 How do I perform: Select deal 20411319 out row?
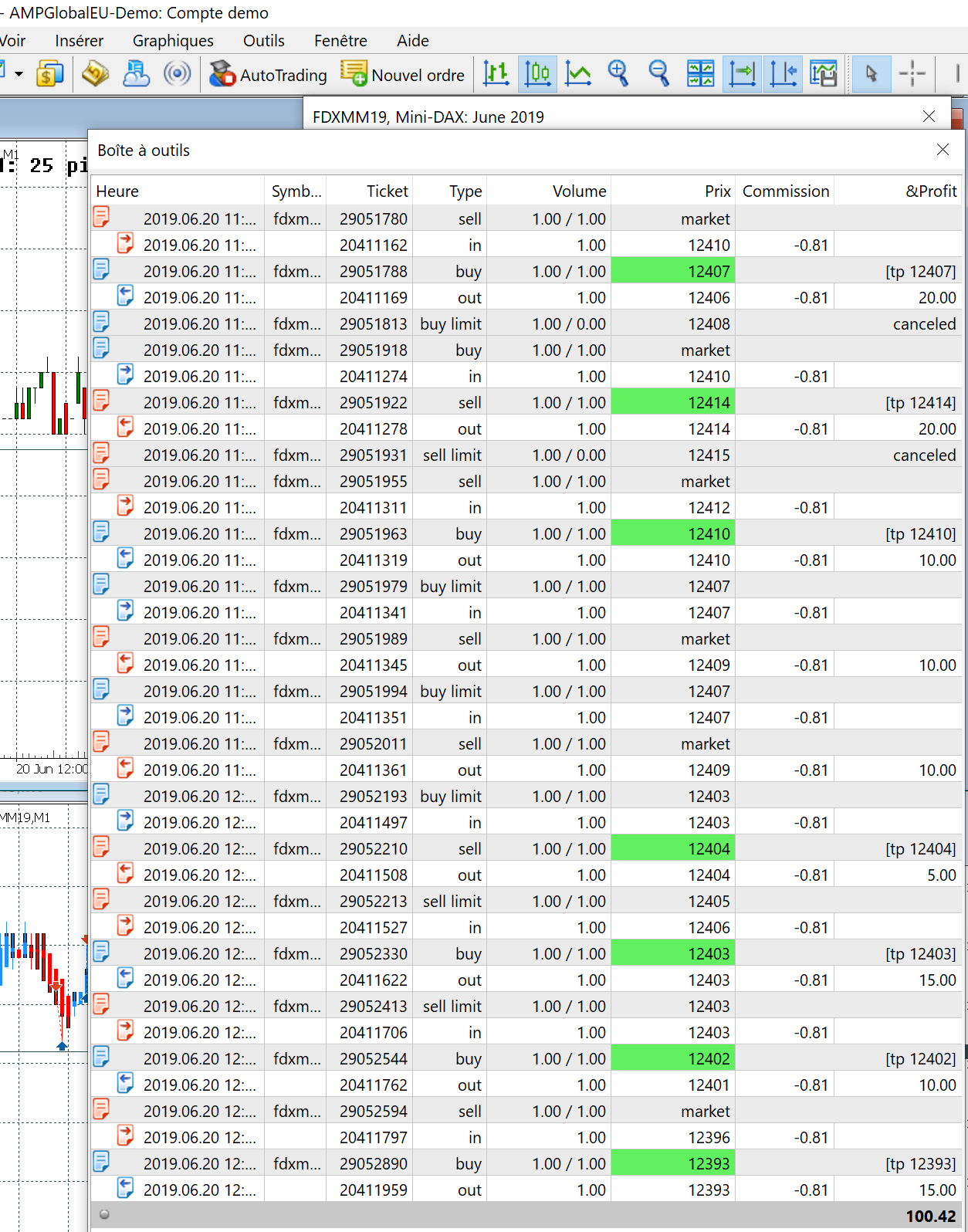click(526, 560)
